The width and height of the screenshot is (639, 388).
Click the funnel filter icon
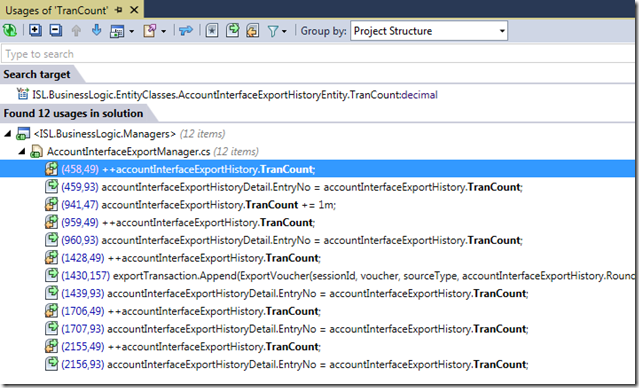click(273, 31)
